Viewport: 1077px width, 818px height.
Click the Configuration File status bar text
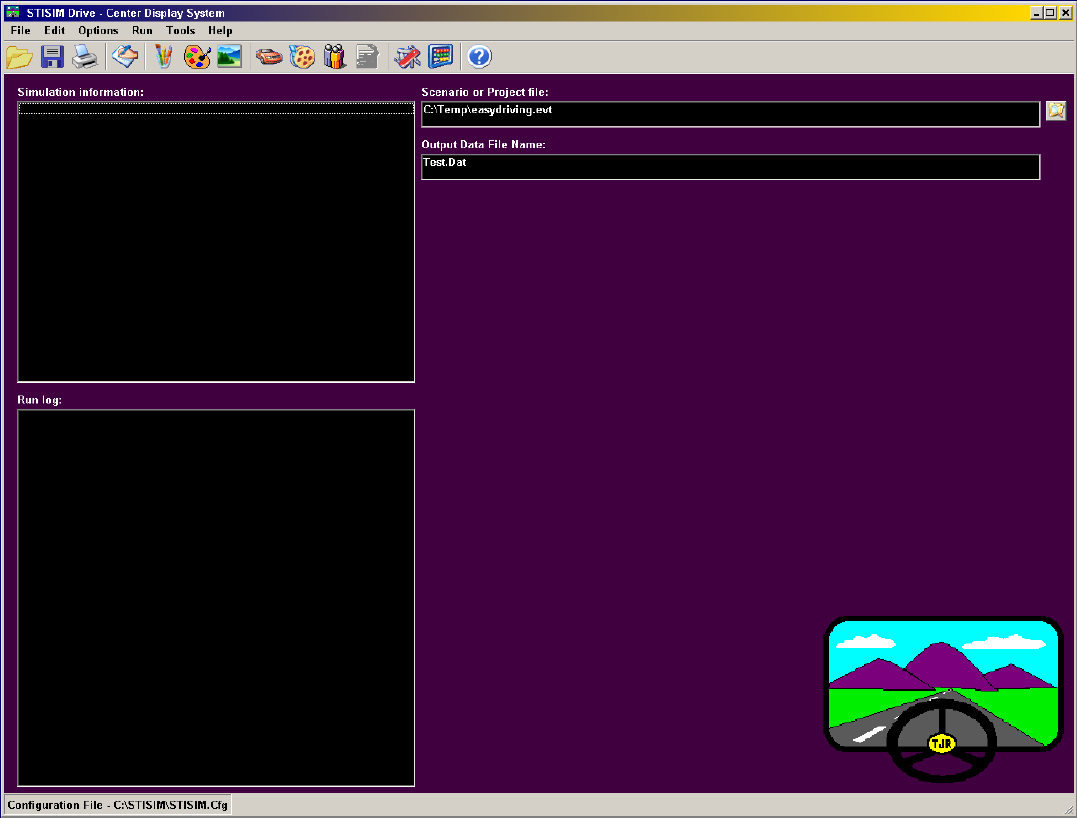117,805
